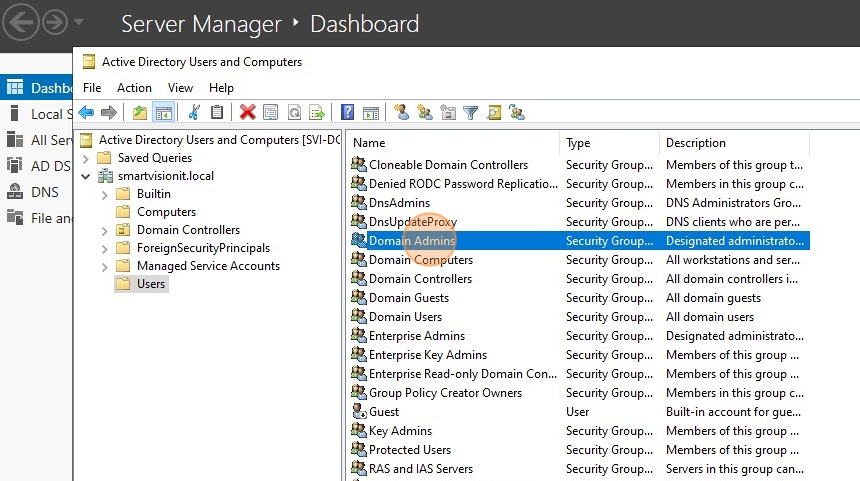Select File and Storage Services sidebar item

point(36,218)
